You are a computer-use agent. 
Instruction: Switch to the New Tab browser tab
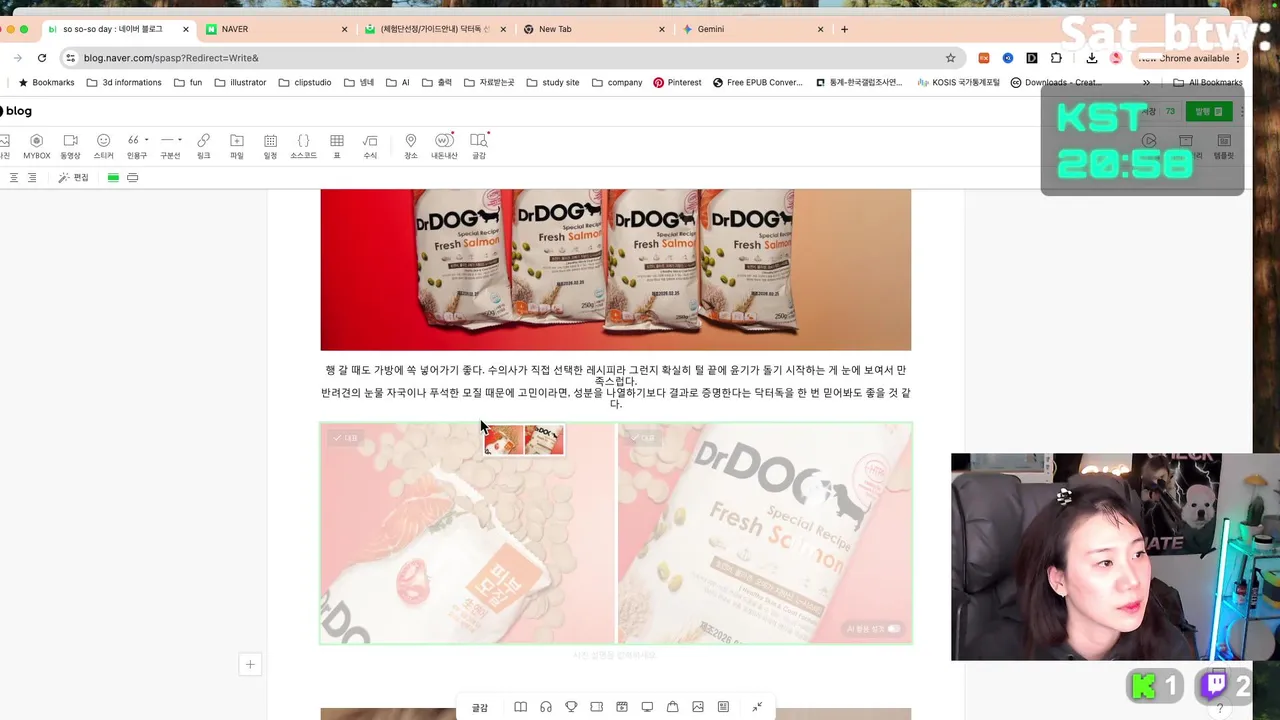tap(594, 29)
